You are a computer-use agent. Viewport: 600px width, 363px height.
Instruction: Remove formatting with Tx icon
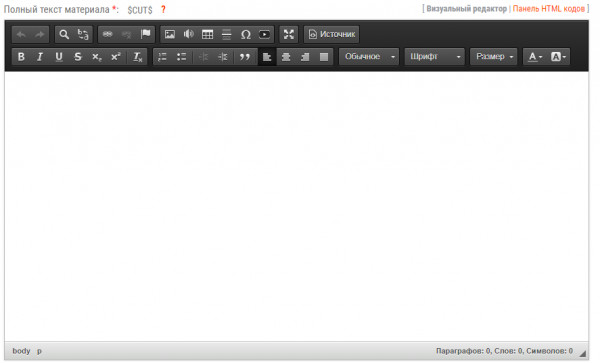(x=137, y=57)
